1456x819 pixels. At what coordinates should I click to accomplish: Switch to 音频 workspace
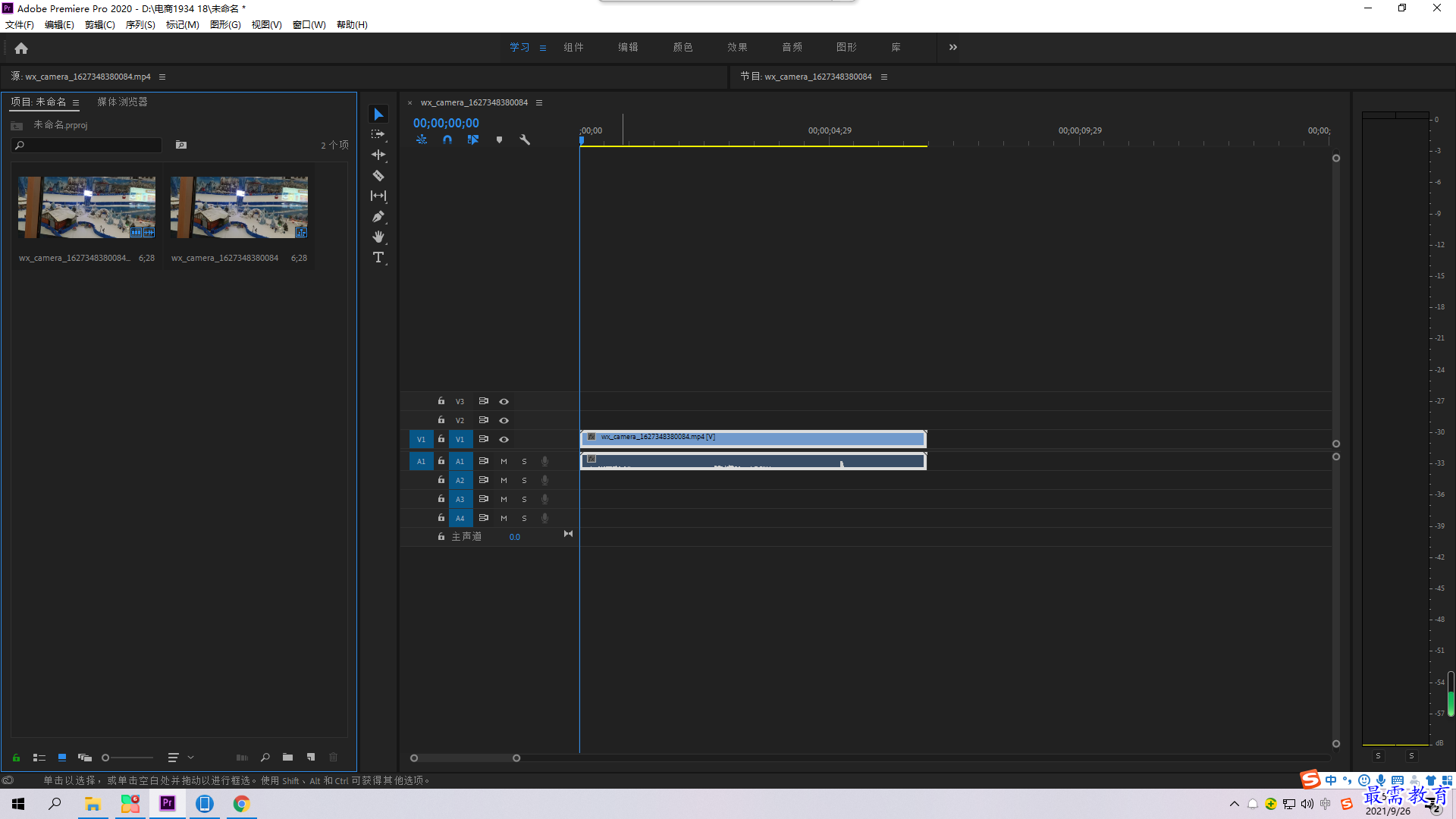coord(792,47)
